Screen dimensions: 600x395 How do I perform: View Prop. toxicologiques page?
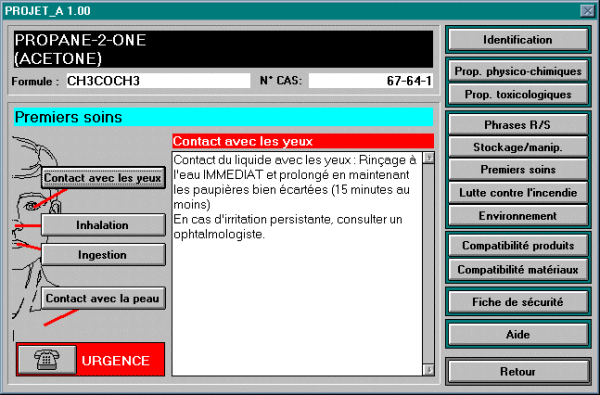click(x=518, y=95)
